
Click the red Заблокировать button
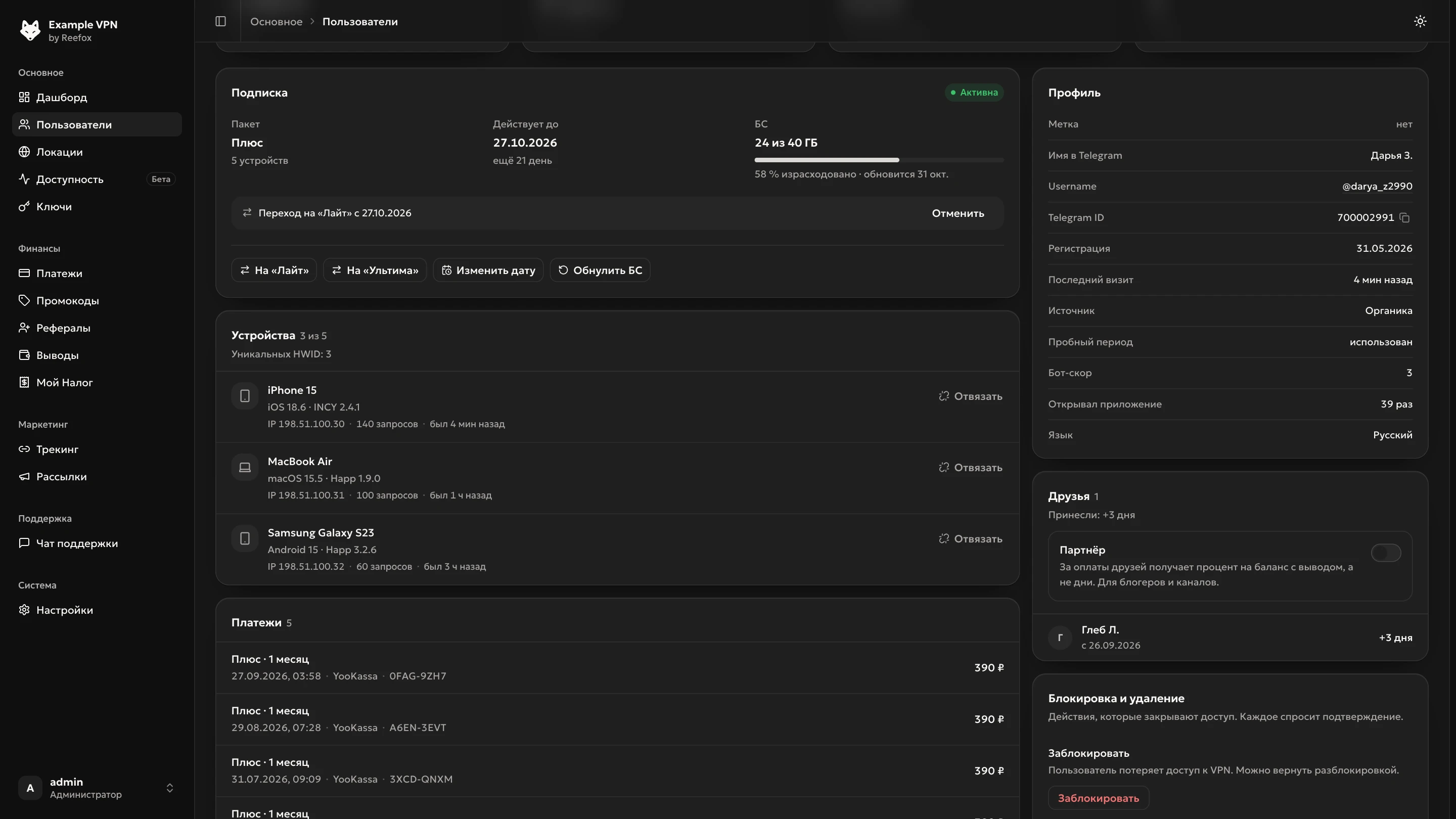pyautogui.click(x=1098, y=798)
